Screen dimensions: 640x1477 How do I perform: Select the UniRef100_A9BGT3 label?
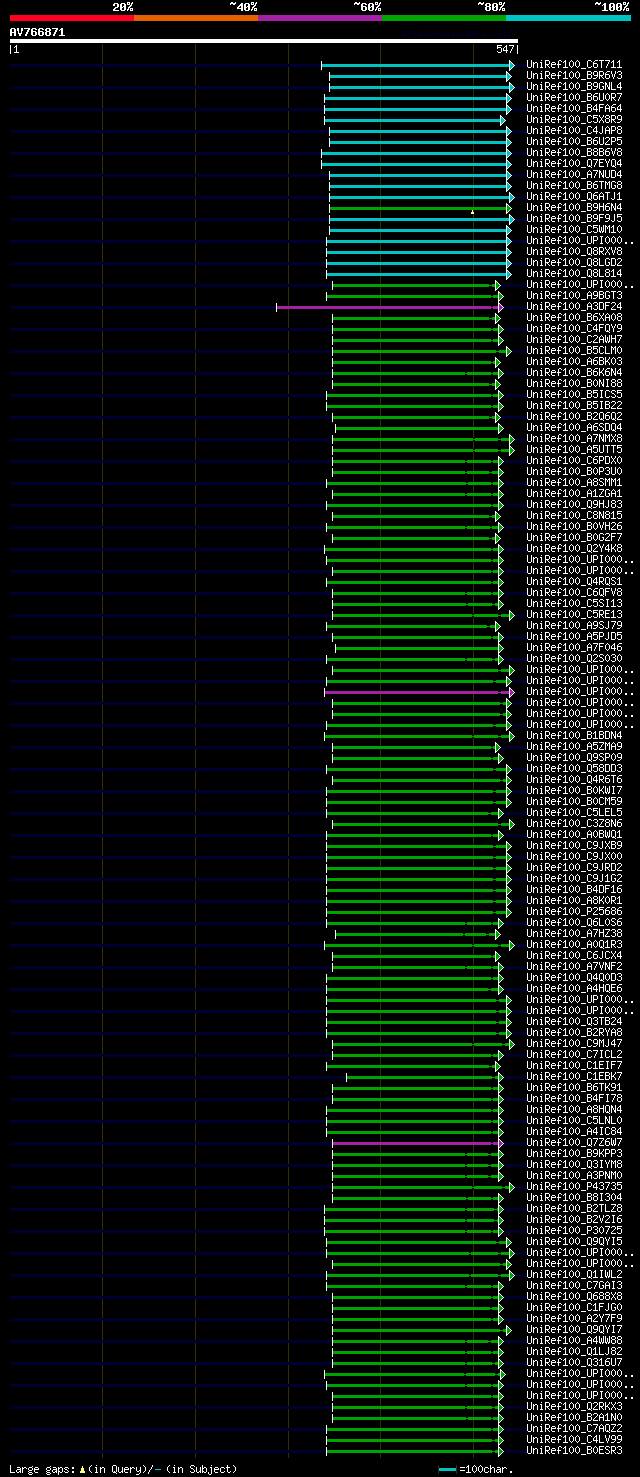[x=574, y=296]
